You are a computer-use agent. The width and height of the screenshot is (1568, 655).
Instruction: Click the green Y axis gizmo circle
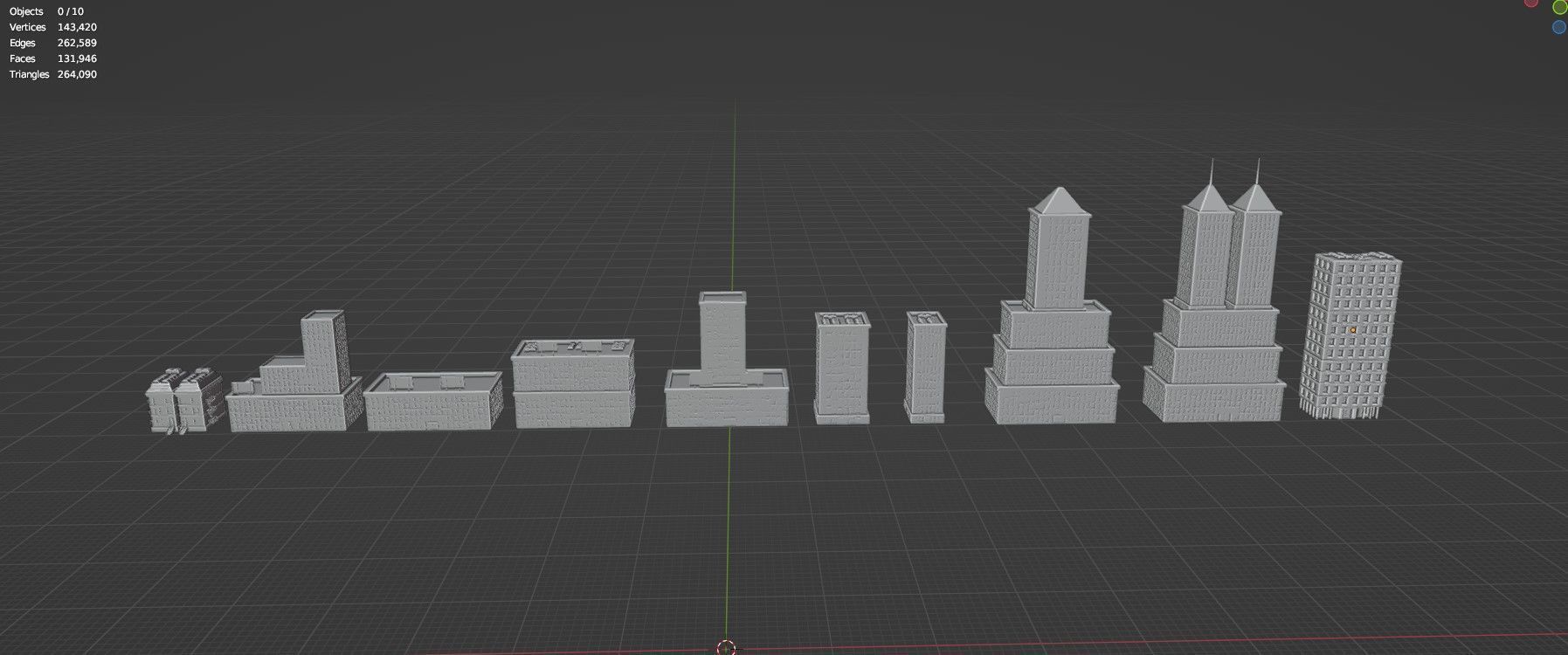(1559, 7)
